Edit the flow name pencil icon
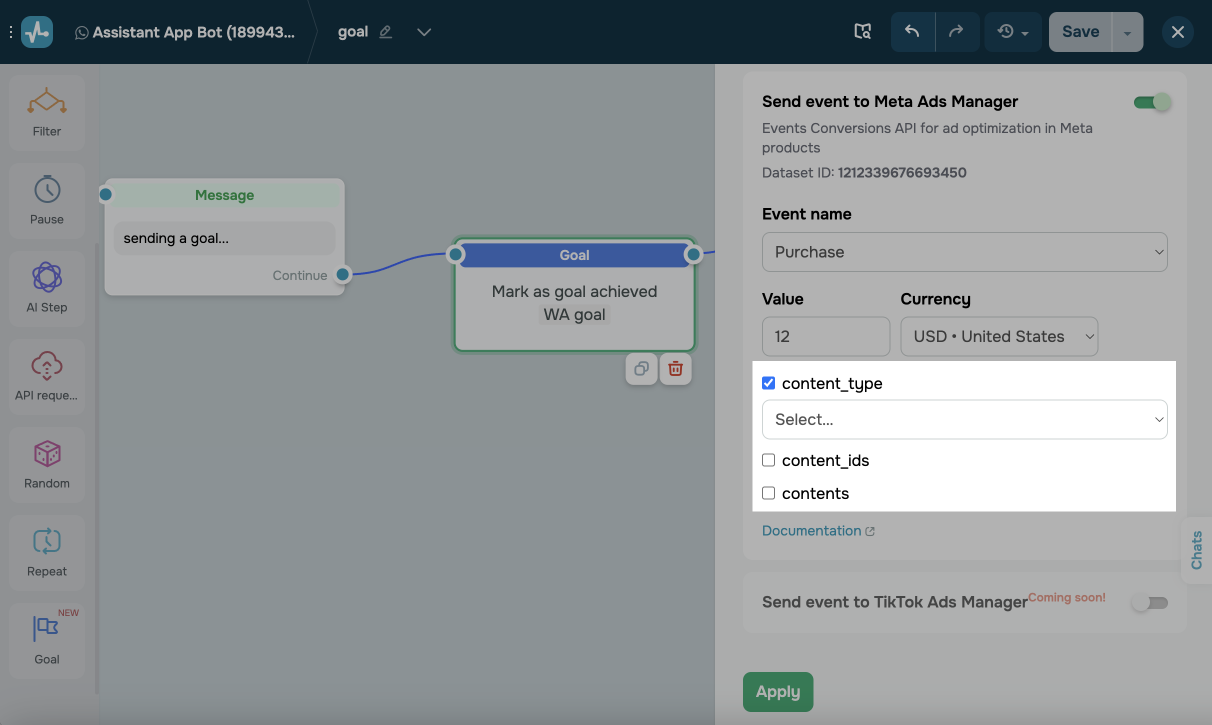Image resolution: width=1212 pixels, height=725 pixels. click(x=386, y=32)
